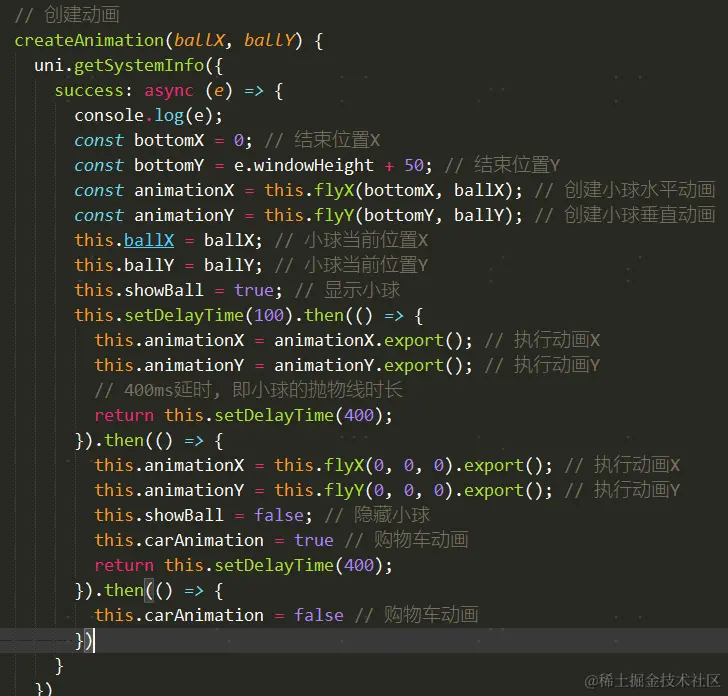This screenshot has width=728, height=696.
Task: Click this.flyX(0, 0, 0) call
Action: tap(364, 466)
